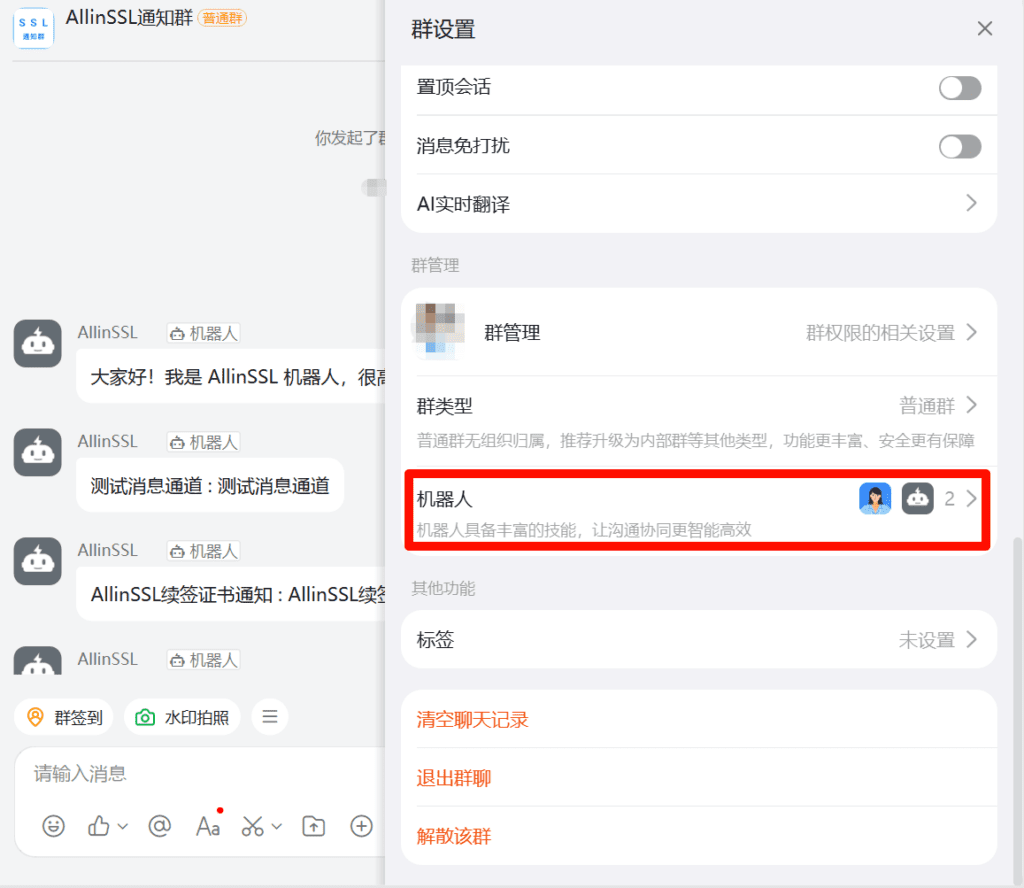Viewport: 1024px width, 888px height.
Task: Open the hamburger menu beside 水印拍照
Action: pos(270,717)
